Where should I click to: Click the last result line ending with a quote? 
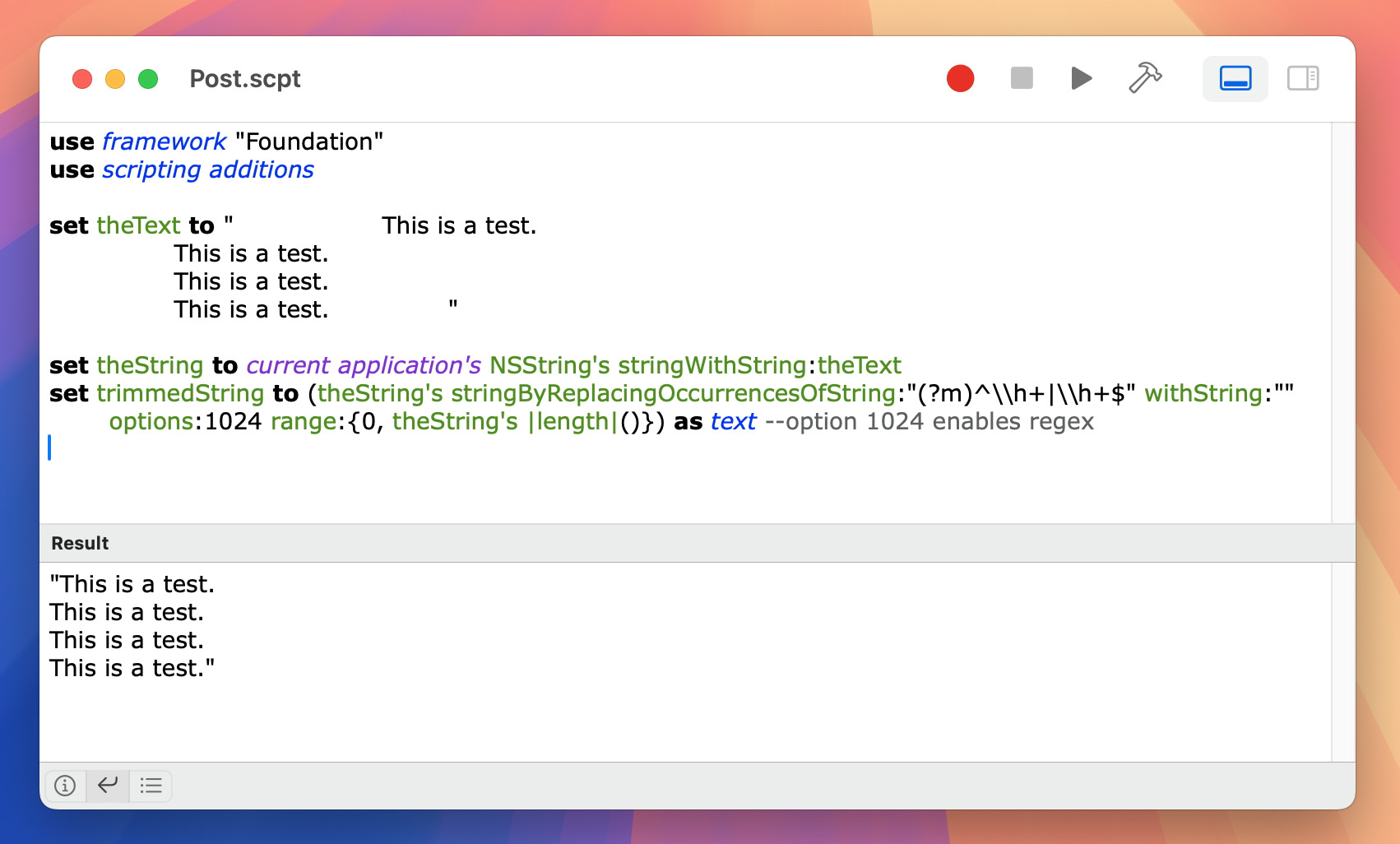click(x=132, y=668)
